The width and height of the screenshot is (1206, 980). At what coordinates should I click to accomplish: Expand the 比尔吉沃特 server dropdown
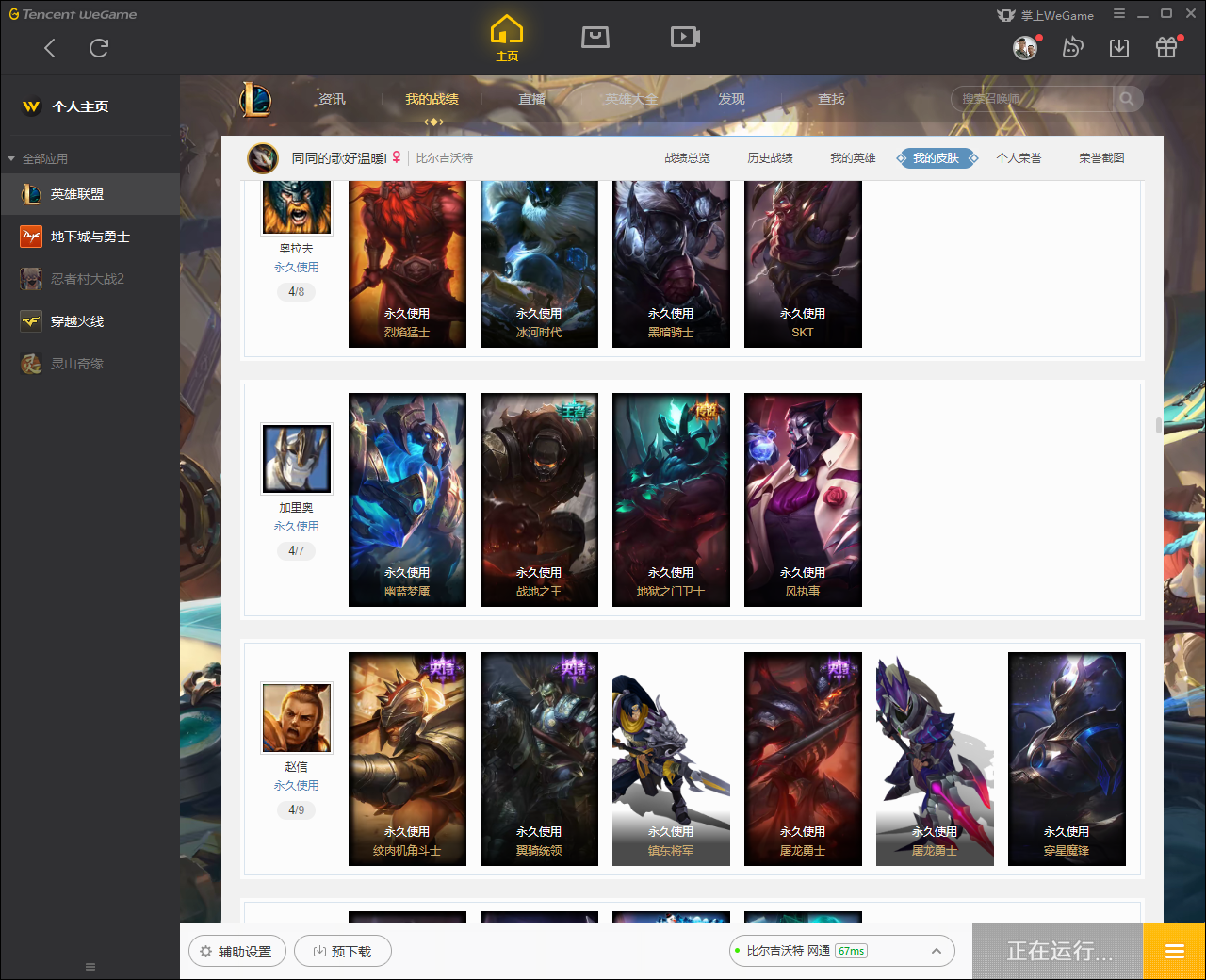(842, 951)
